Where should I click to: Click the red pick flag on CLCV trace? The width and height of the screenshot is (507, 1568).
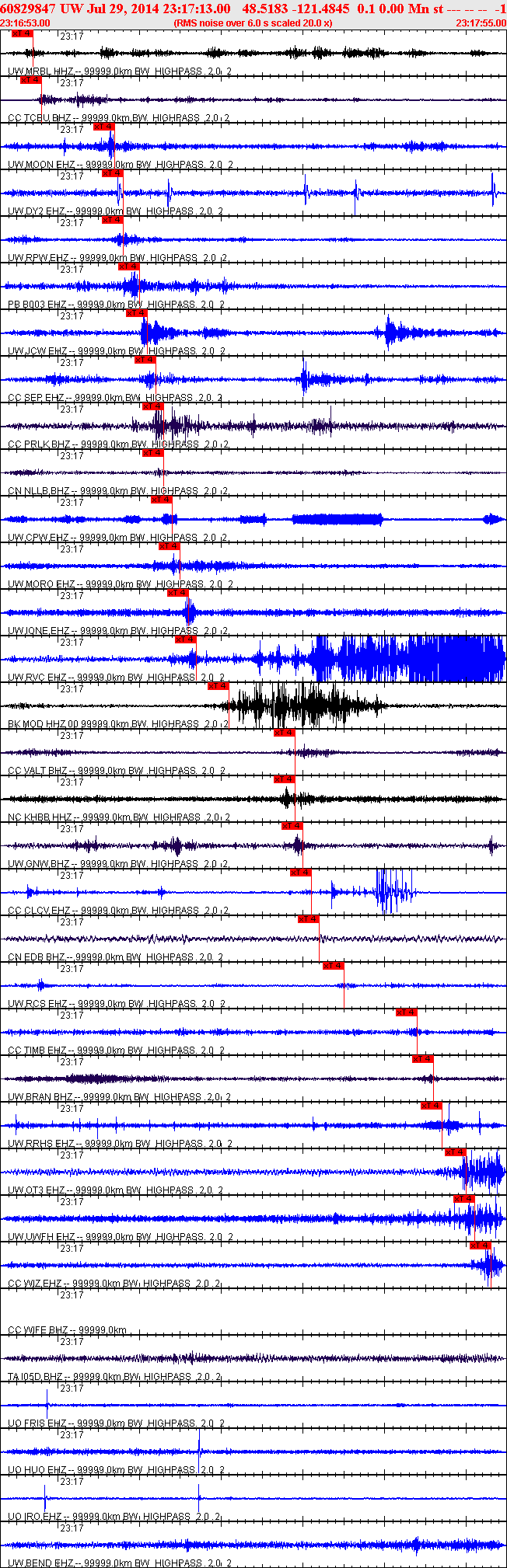click(x=301, y=873)
